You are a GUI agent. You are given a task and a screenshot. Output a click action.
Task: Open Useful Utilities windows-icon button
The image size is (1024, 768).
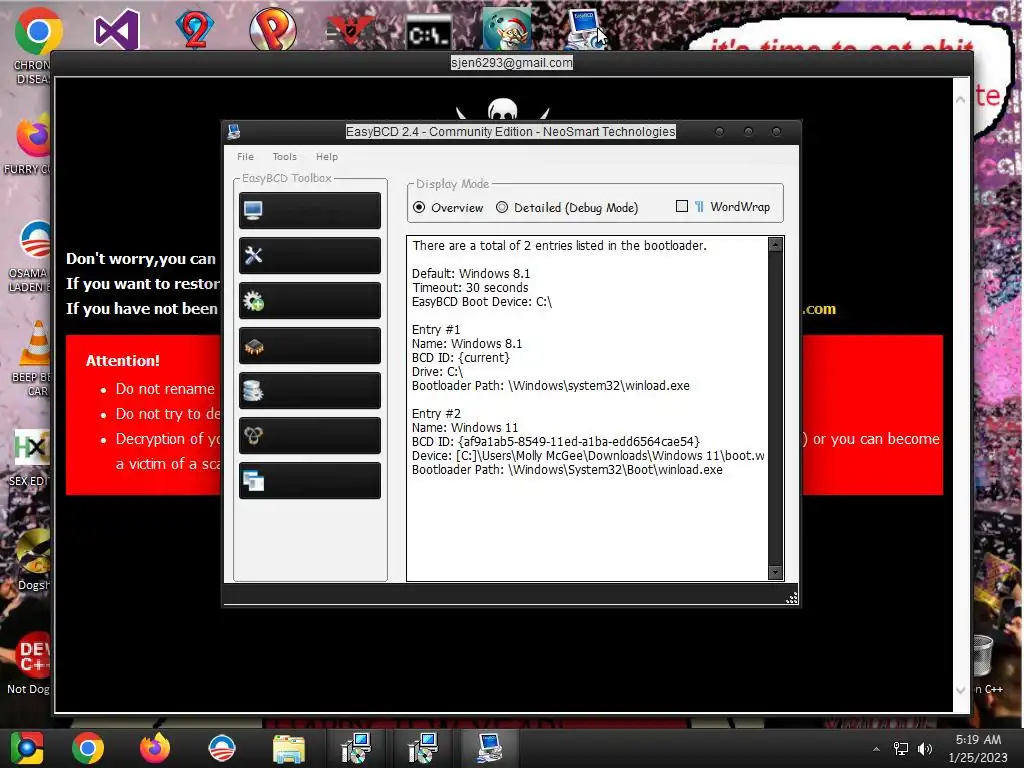pos(310,481)
